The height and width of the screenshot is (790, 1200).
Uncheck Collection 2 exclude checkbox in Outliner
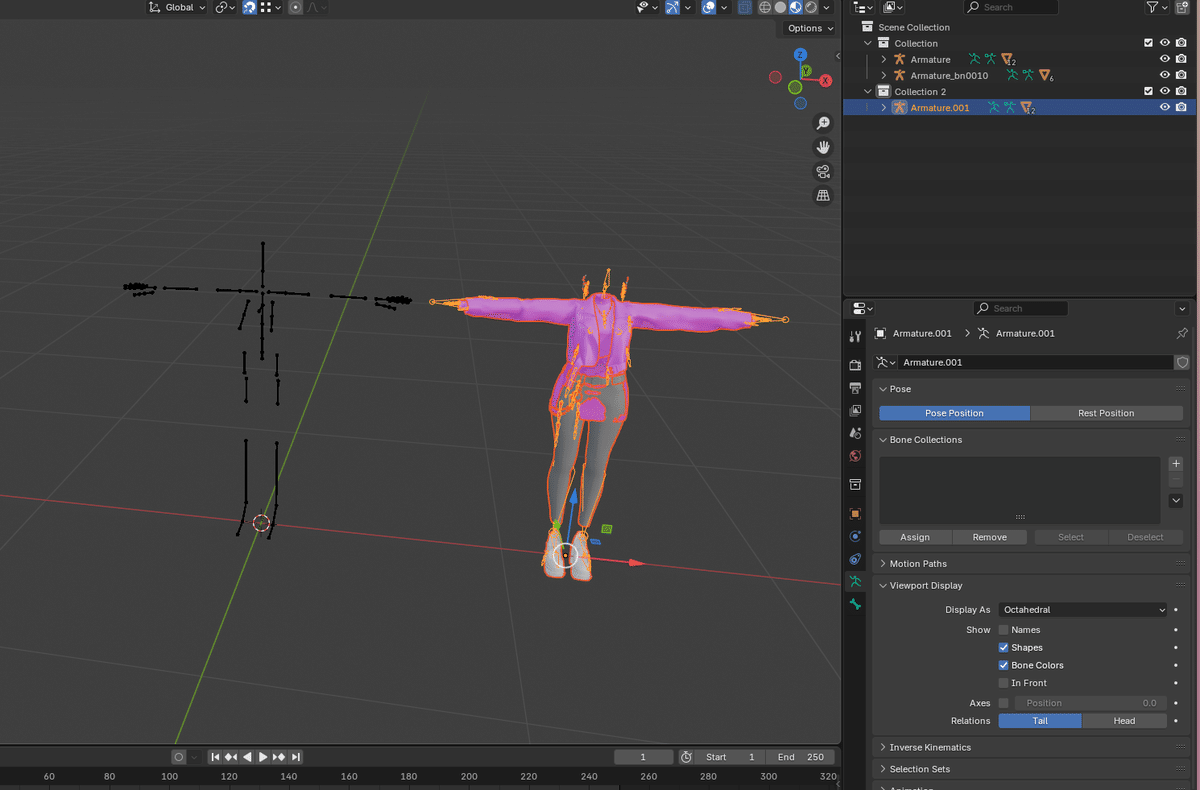click(1148, 91)
